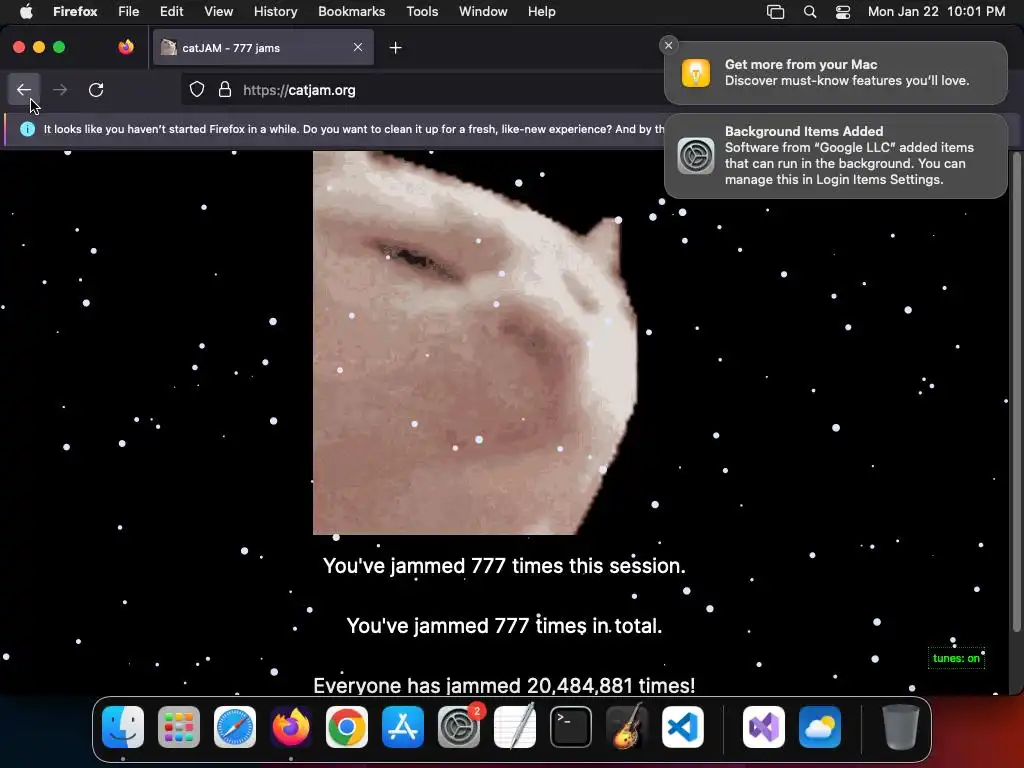Close the catJAM - 777 jams tab
The image size is (1024, 768).
coord(358,47)
